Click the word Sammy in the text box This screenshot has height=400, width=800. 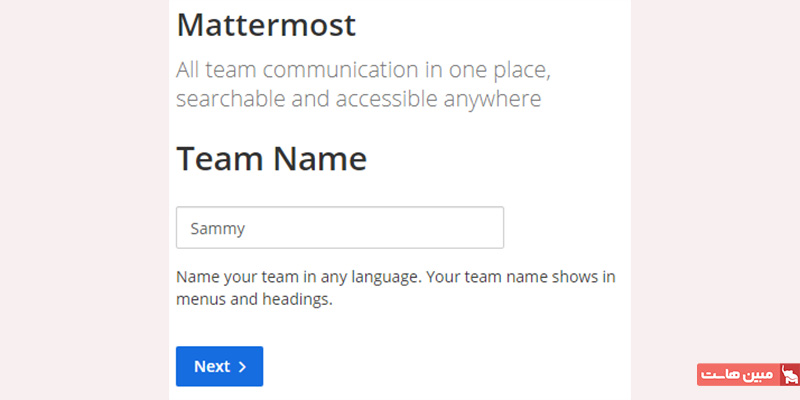pos(218,228)
